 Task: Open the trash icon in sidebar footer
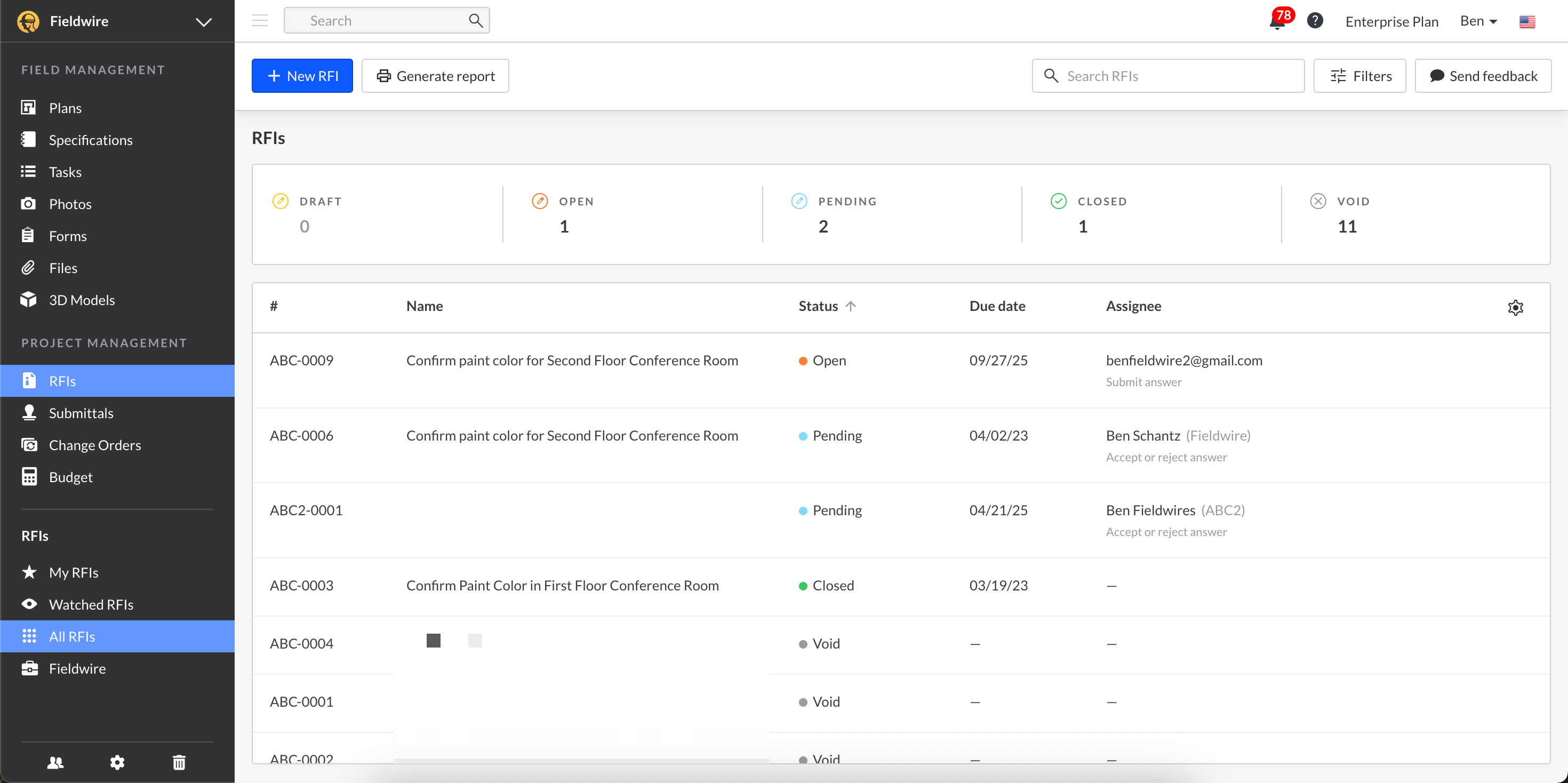pos(179,762)
